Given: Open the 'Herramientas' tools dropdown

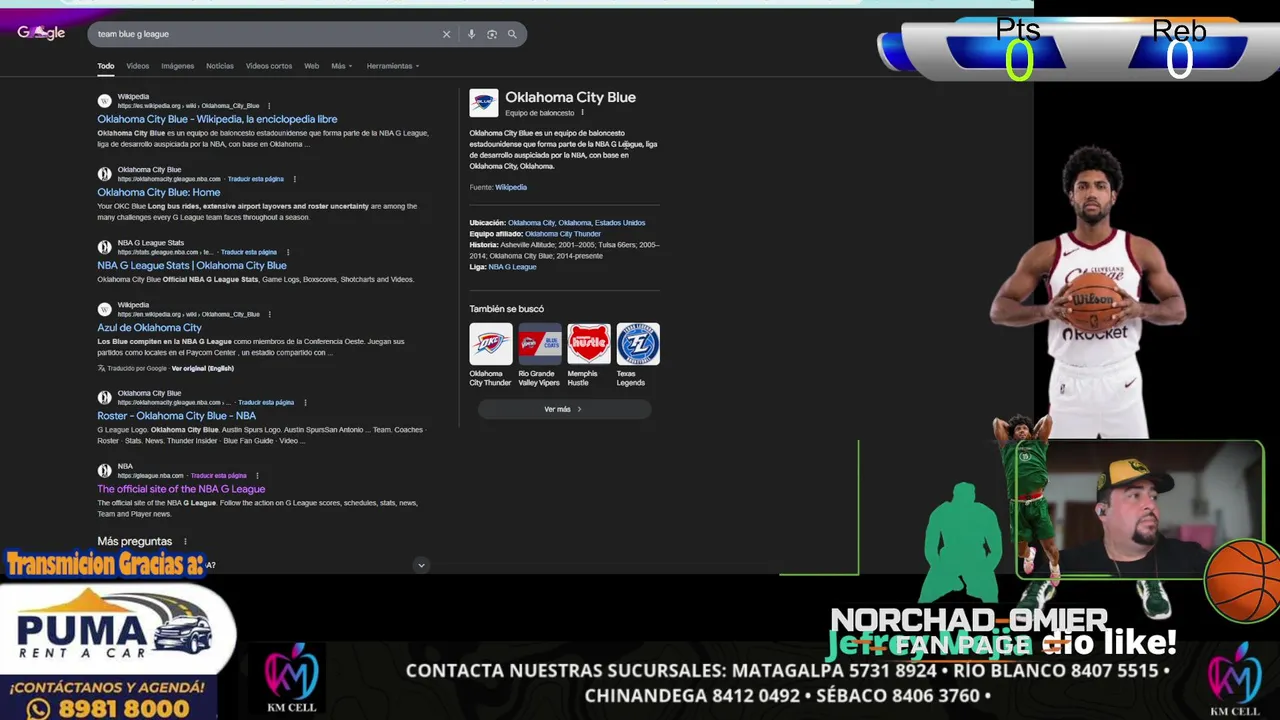Looking at the screenshot, I should pyautogui.click(x=392, y=66).
